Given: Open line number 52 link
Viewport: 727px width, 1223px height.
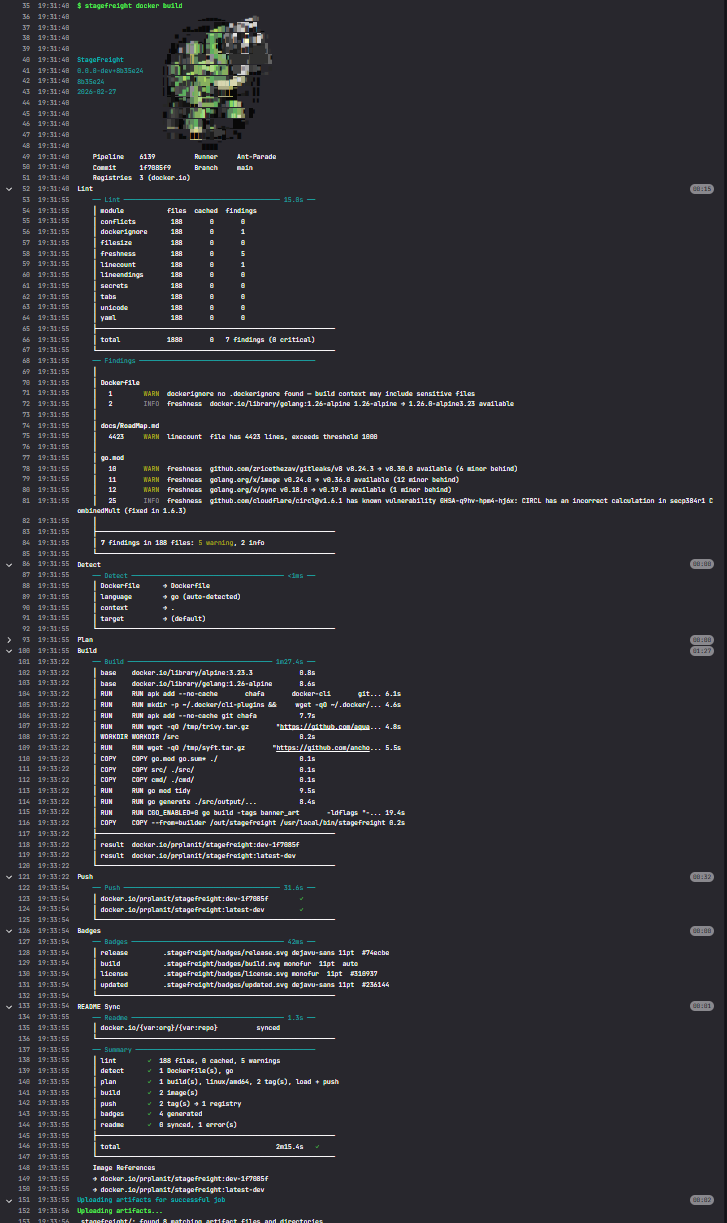Looking at the screenshot, I should pos(25,188).
